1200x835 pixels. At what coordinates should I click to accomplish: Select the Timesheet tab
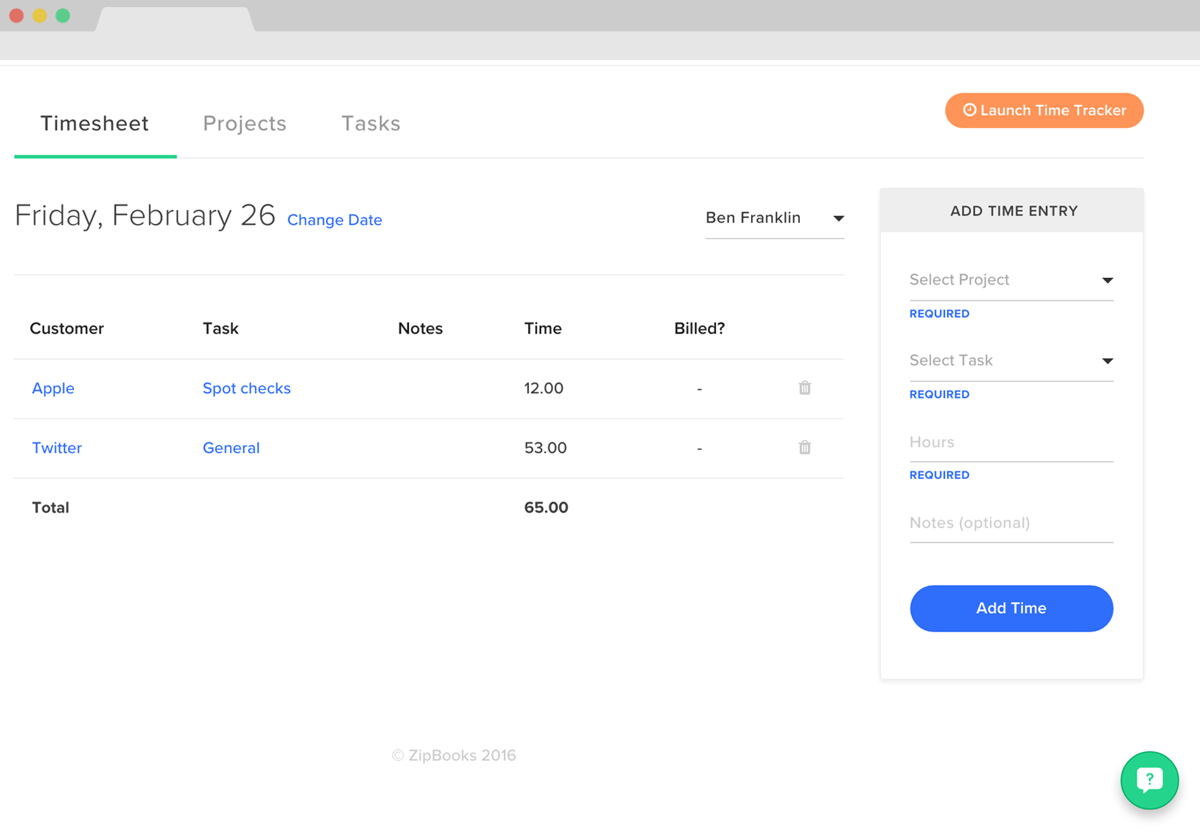tap(95, 123)
